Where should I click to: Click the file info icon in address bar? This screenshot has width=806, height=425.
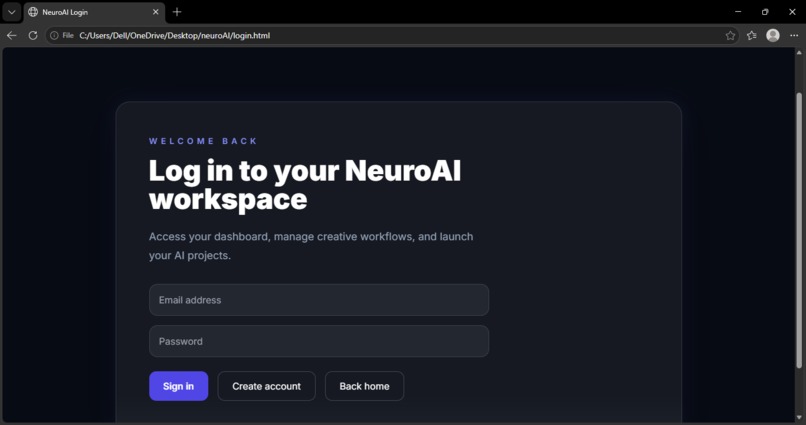tap(54, 35)
